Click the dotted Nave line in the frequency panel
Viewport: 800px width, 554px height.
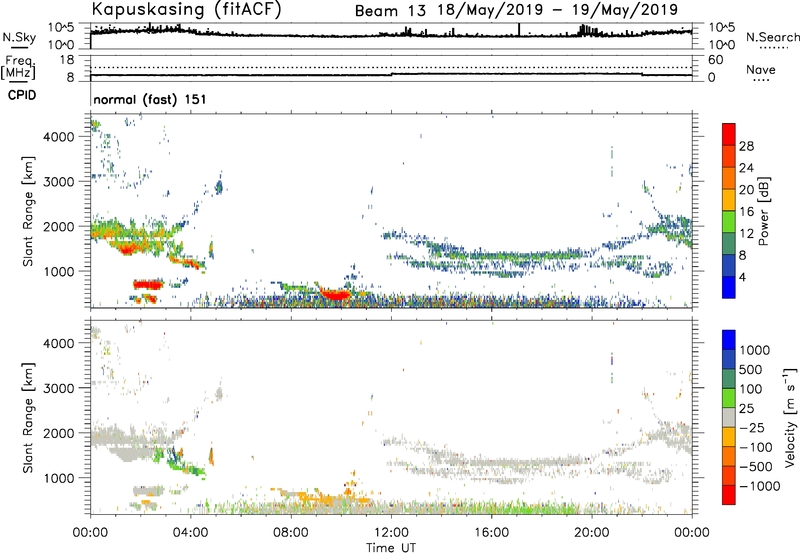pos(391,67)
